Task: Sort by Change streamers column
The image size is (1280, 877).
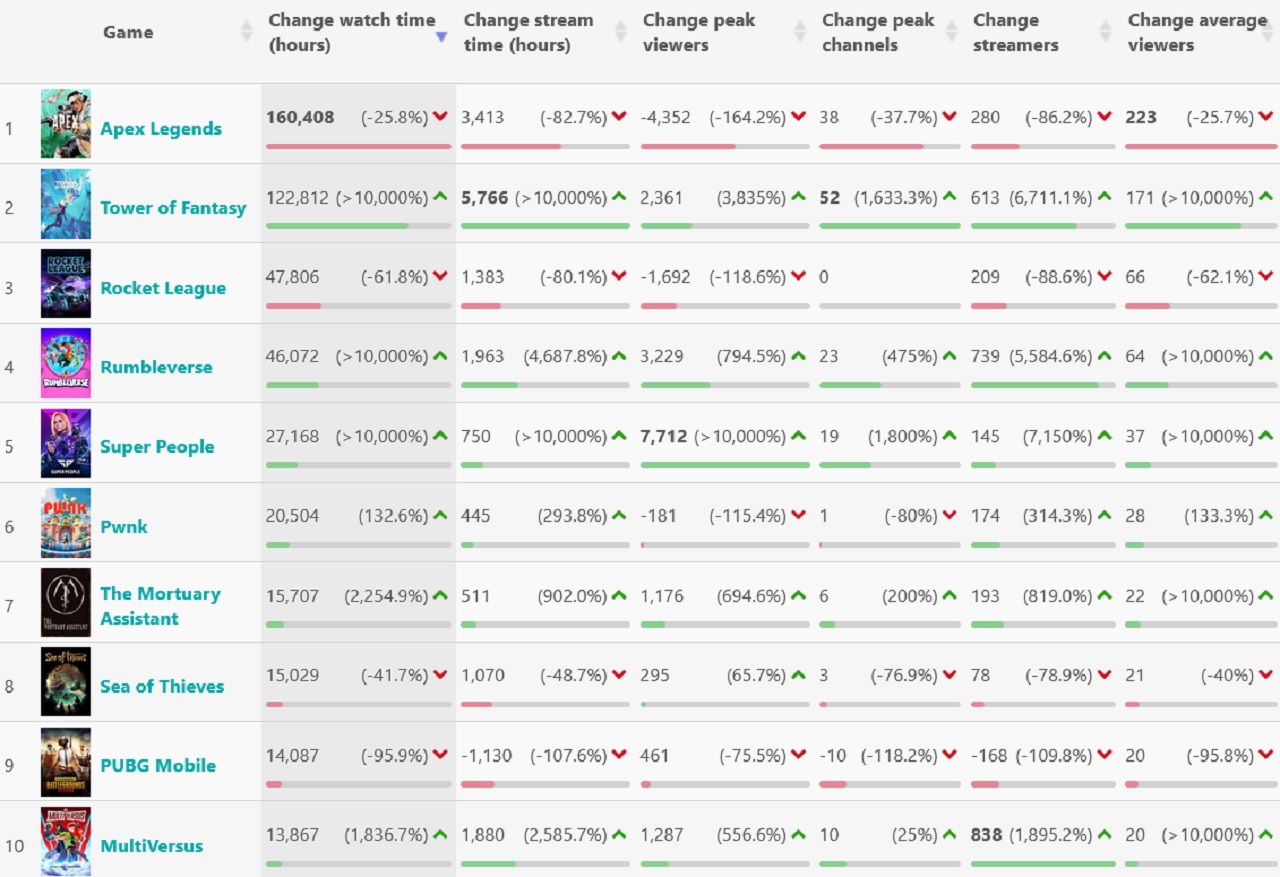Action: 1015,32
